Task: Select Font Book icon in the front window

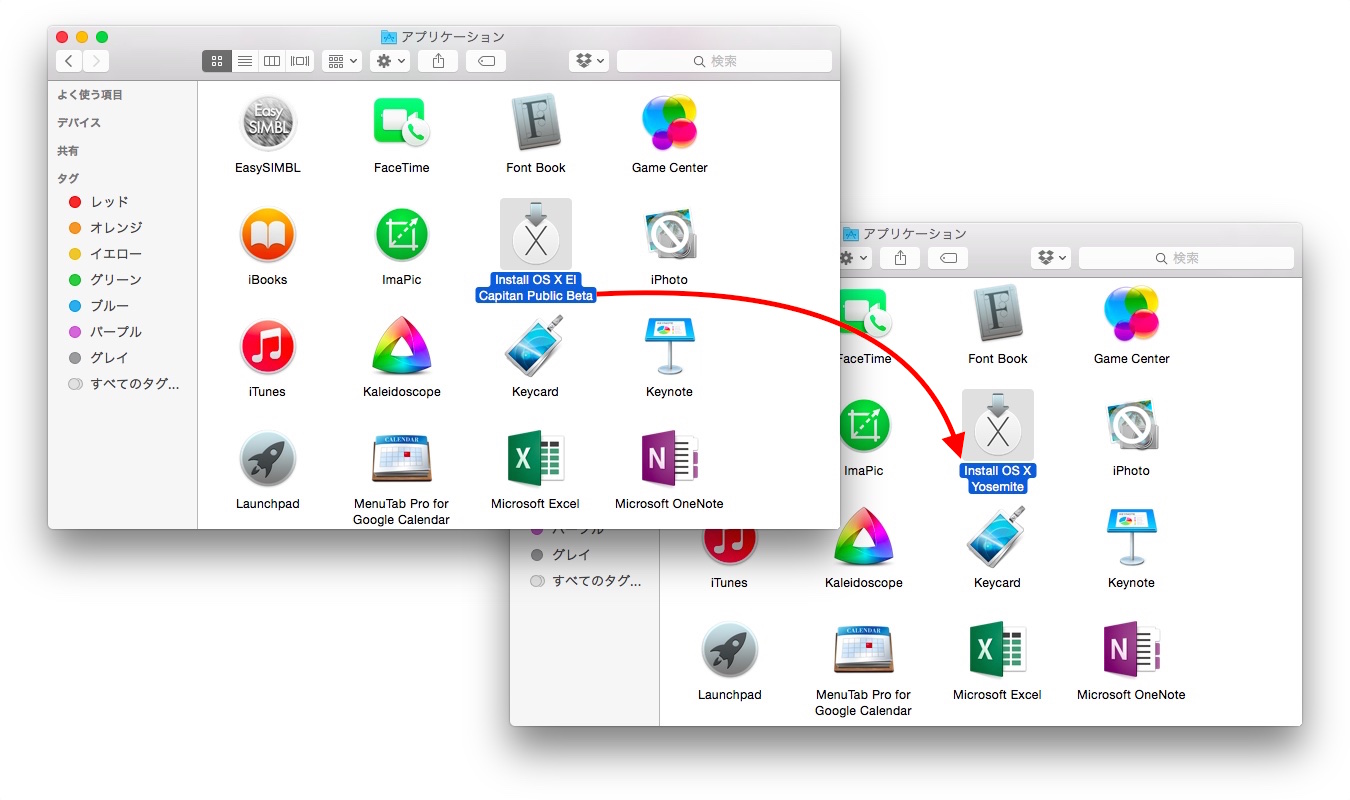Action: pos(536,123)
